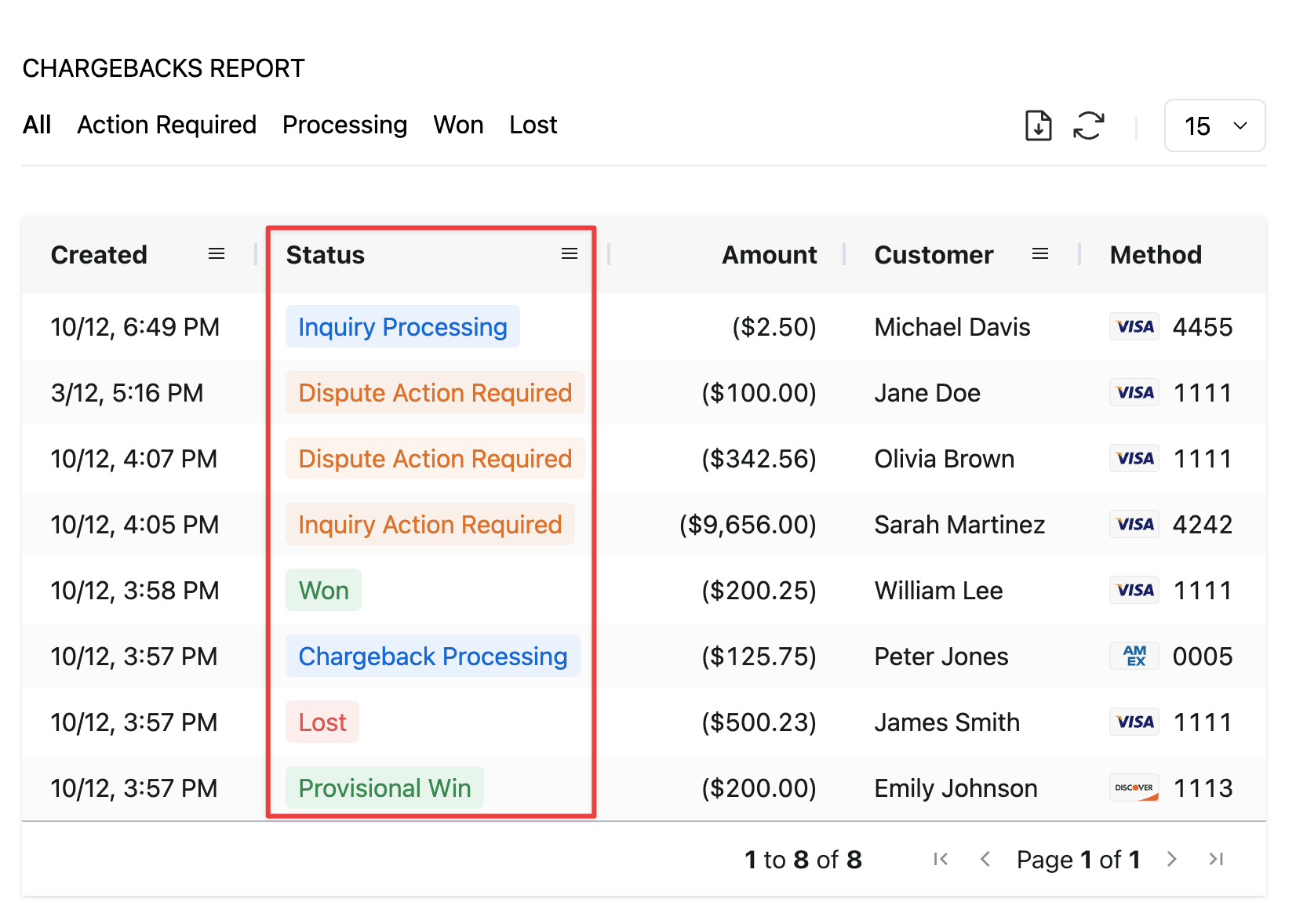Go to the previous page arrow

tap(985, 860)
